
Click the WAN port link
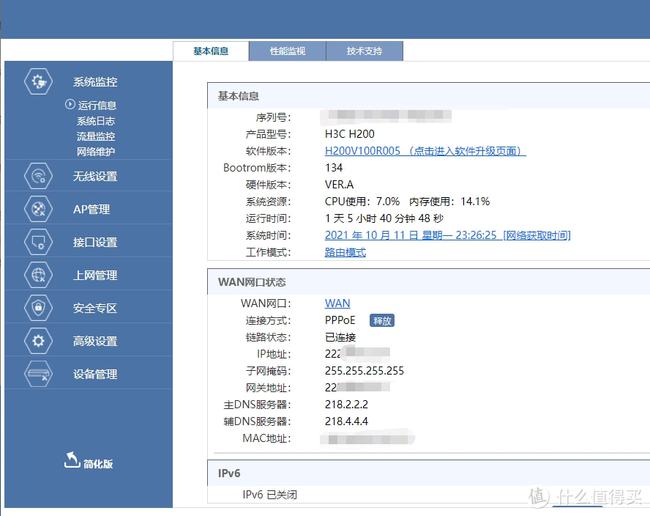pos(337,303)
